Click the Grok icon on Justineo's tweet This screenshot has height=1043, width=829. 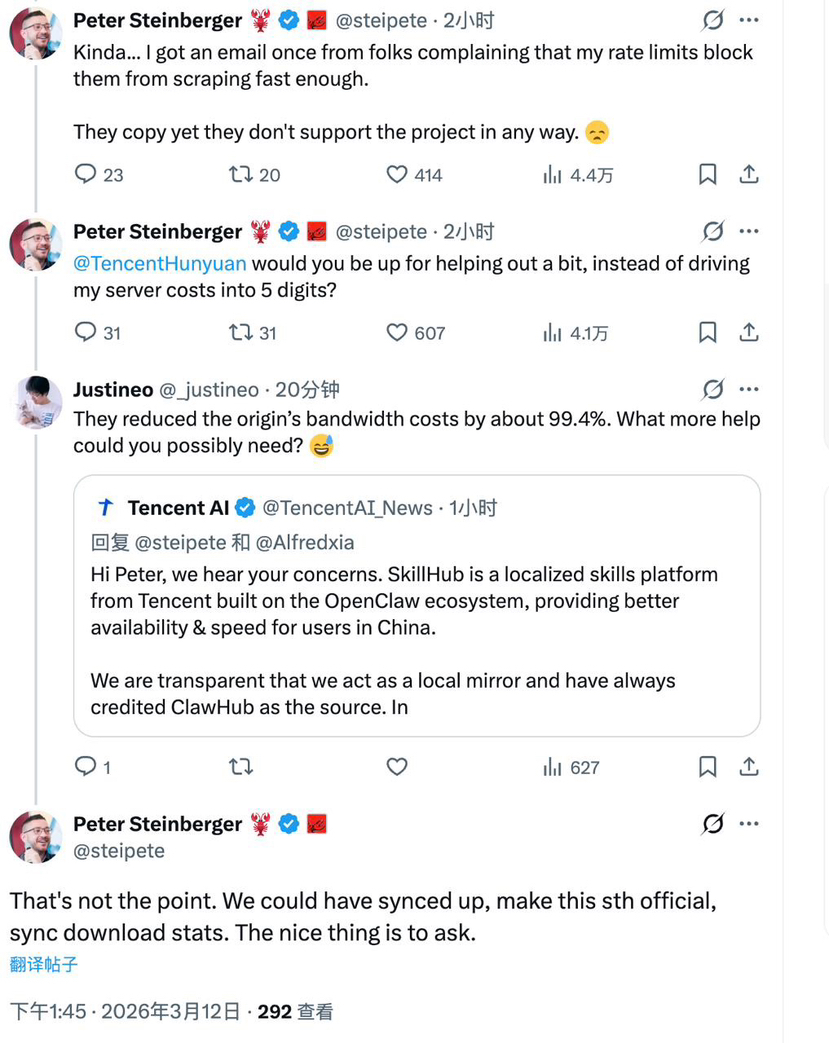tap(713, 389)
